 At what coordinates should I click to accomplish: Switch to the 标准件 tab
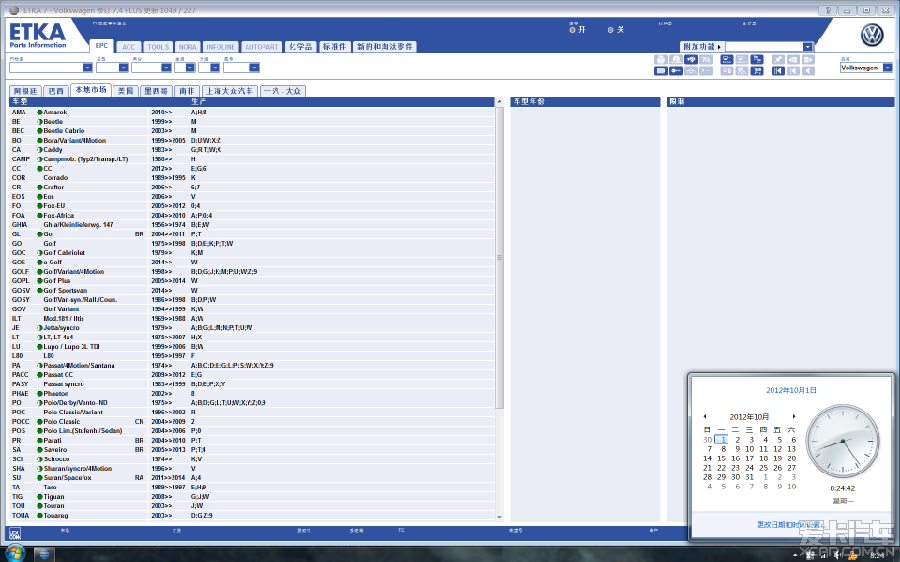(334, 46)
